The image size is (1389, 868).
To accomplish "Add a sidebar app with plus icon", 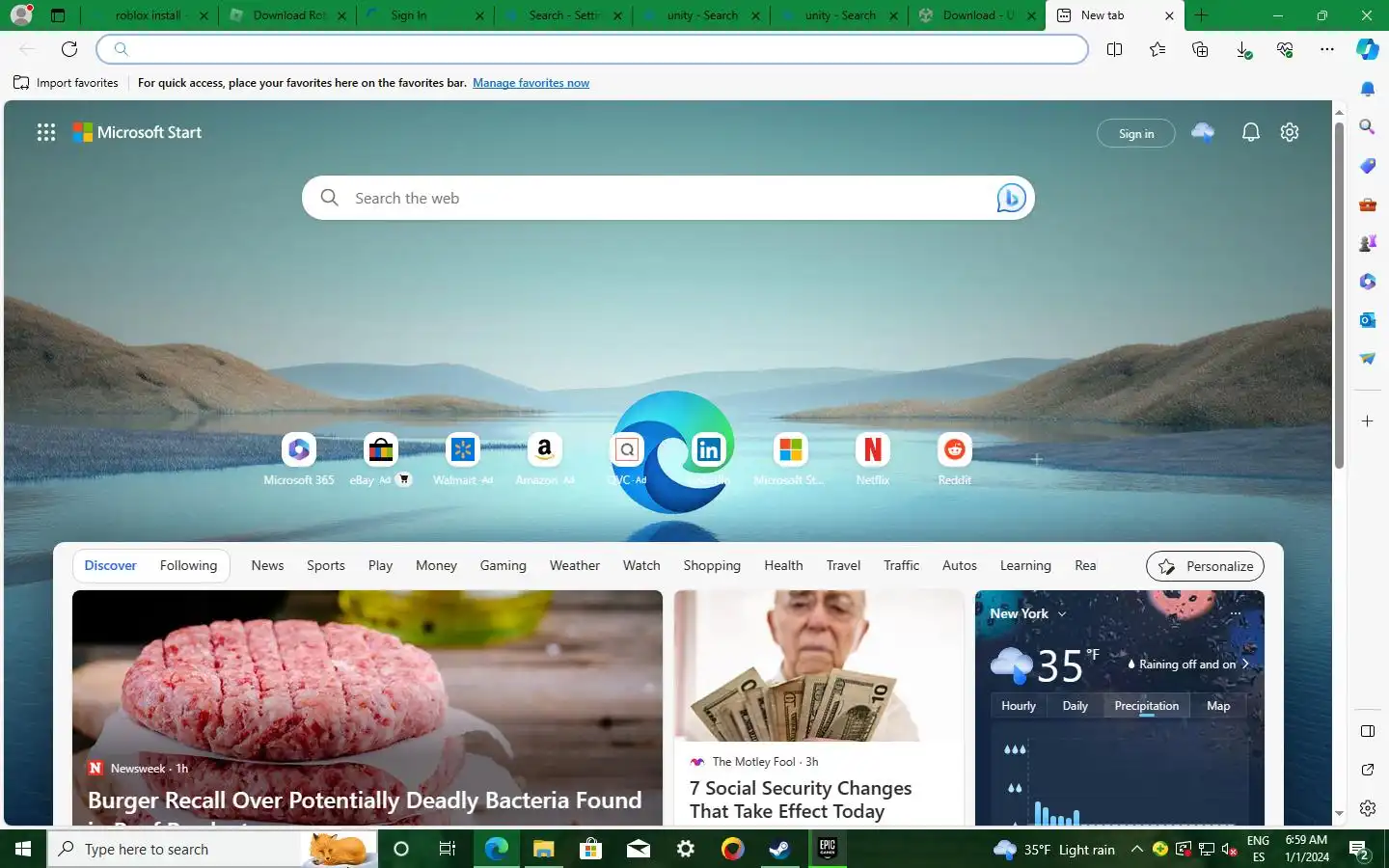I will pyautogui.click(x=1367, y=421).
